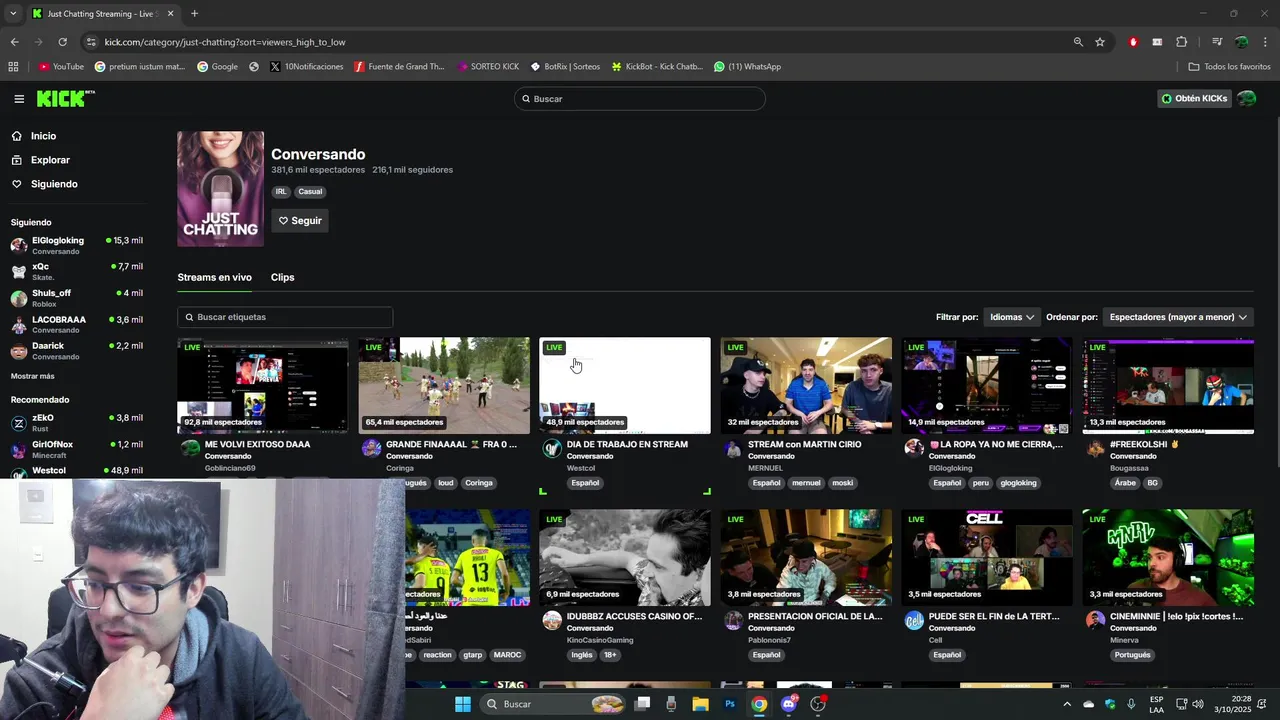Open ME VOLVI EXITOSO DAAA stream thumbnail
The image size is (1280, 720).
(263, 385)
